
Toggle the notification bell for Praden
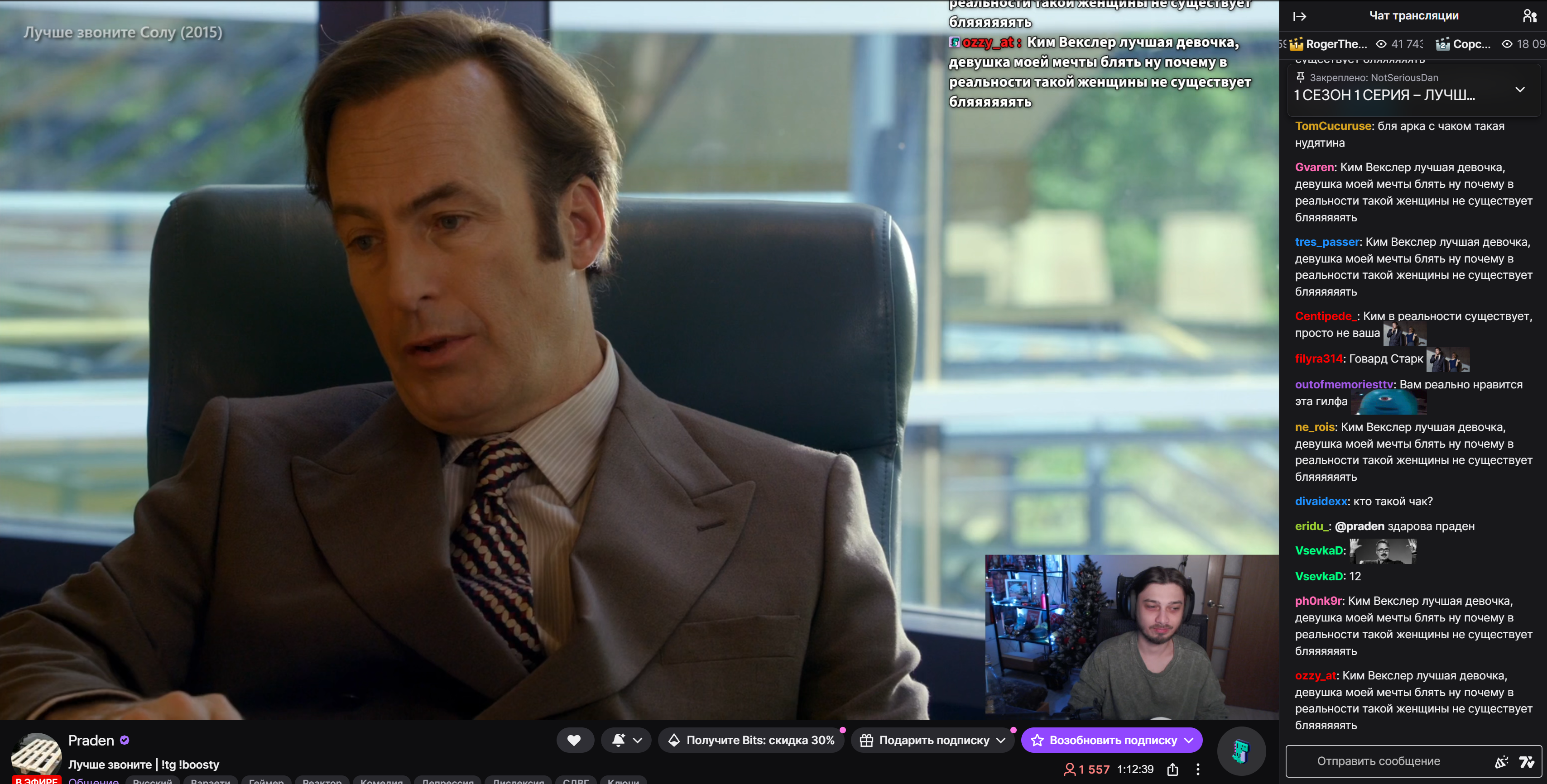pos(619,740)
